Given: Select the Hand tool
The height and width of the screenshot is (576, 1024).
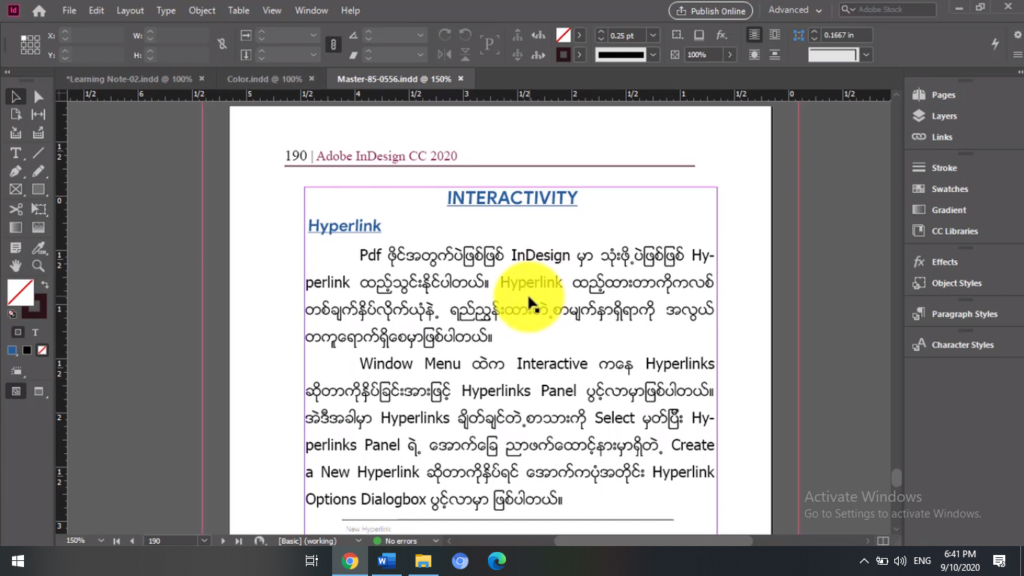Looking at the screenshot, I should click(x=16, y=266).
